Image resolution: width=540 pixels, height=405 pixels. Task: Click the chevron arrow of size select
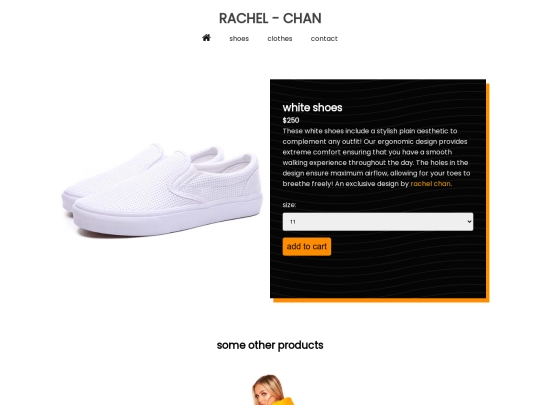pyautogui.click(x=469, y=221)
